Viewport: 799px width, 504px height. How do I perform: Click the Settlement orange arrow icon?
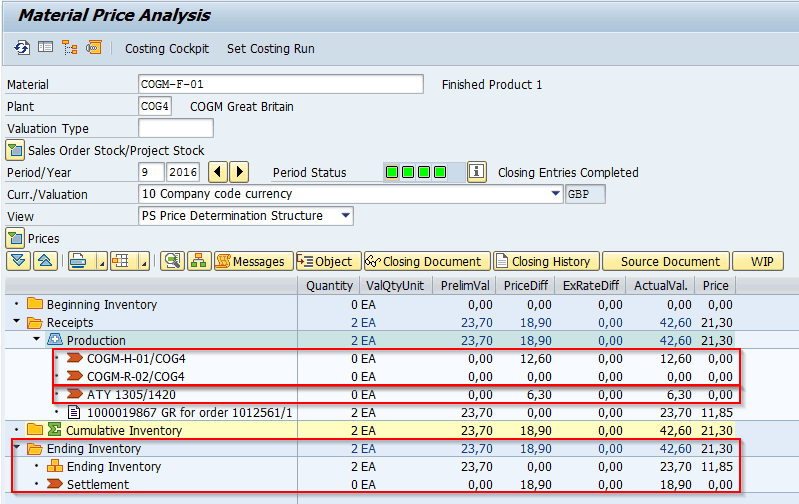pos(55,484)
